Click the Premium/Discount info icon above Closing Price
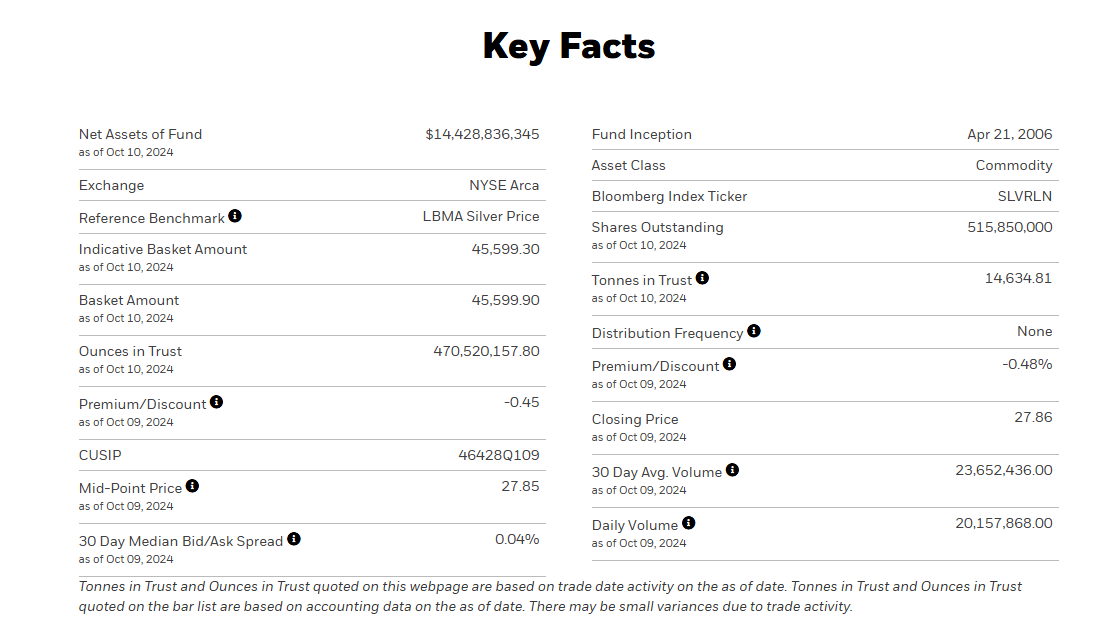 pos(730,364)
